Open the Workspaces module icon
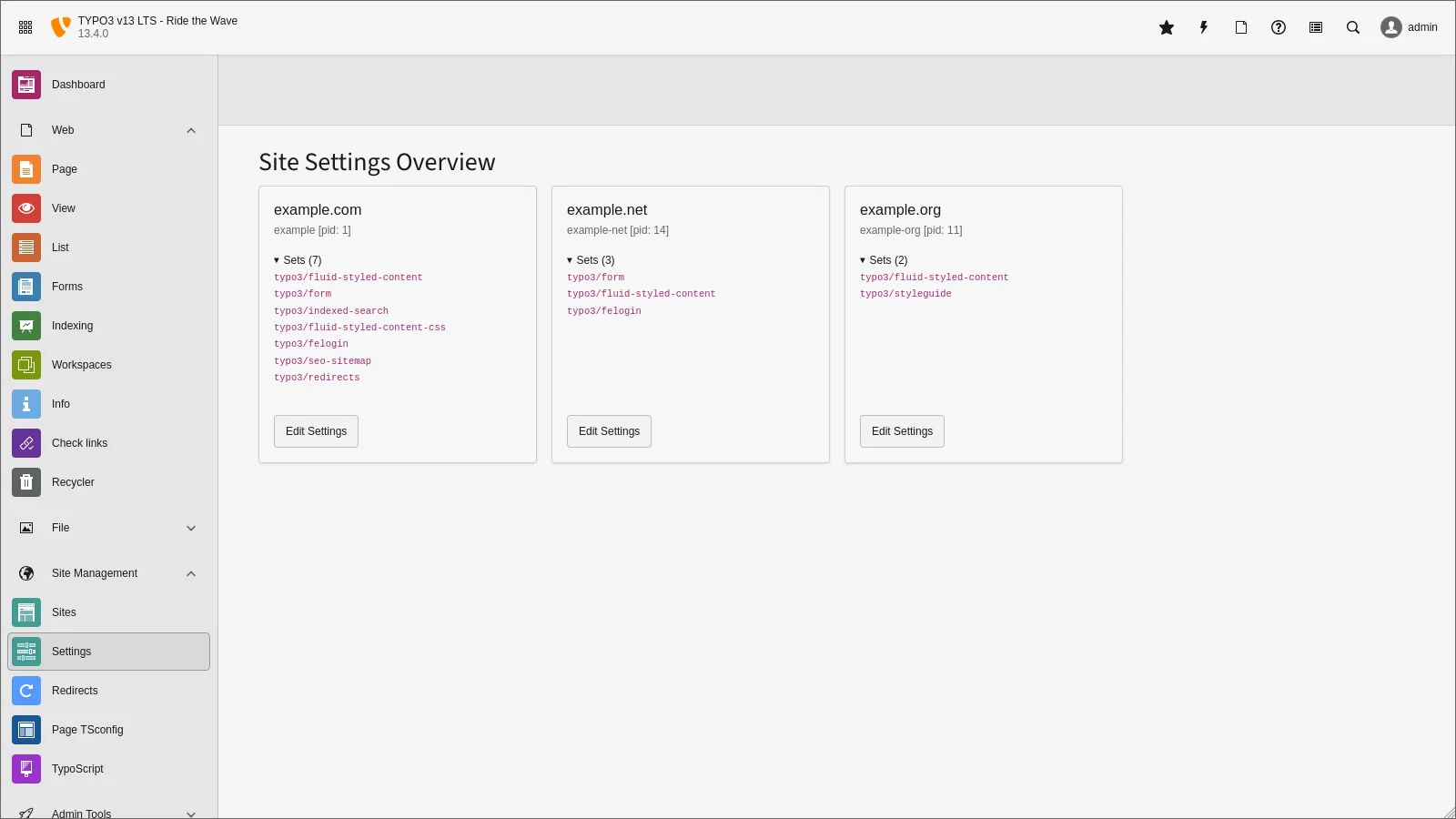 click(x=25, y=364)
